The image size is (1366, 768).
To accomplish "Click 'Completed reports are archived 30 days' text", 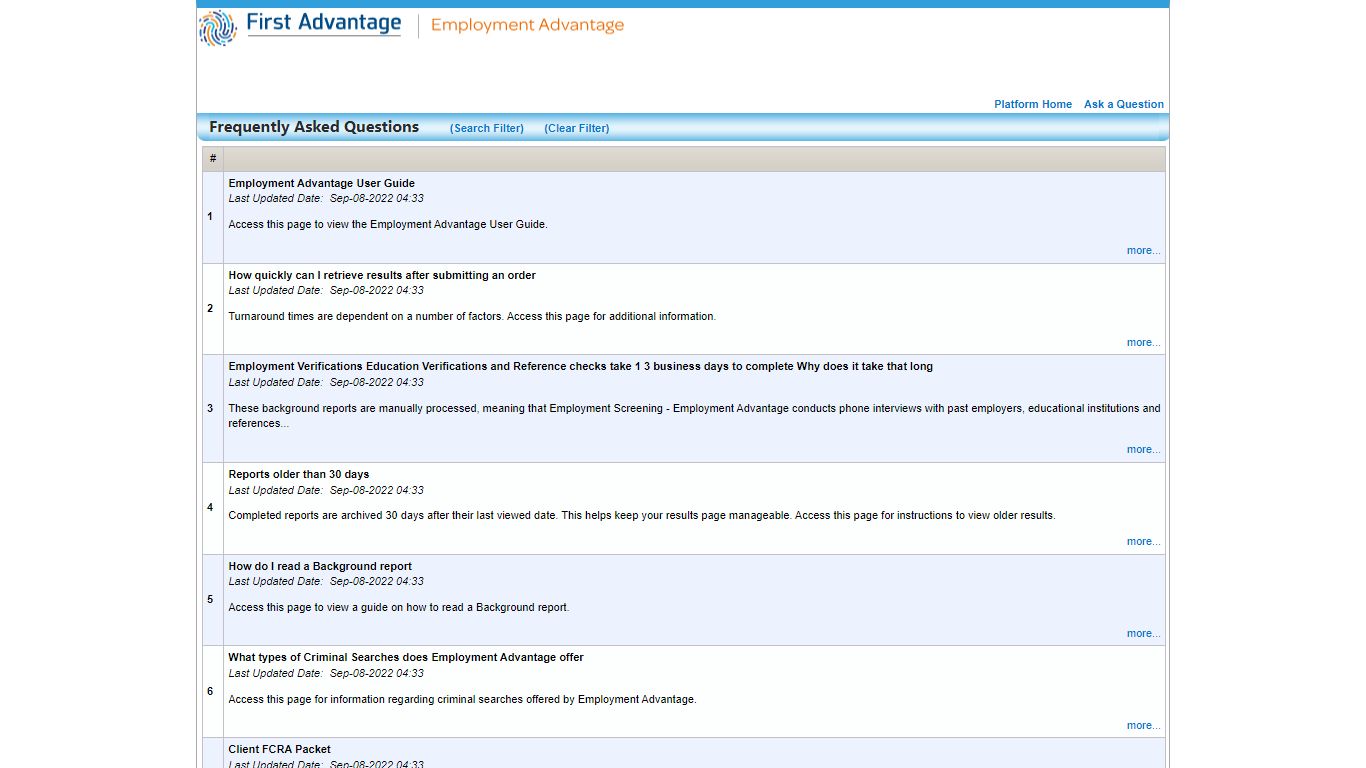I will 642,516.
